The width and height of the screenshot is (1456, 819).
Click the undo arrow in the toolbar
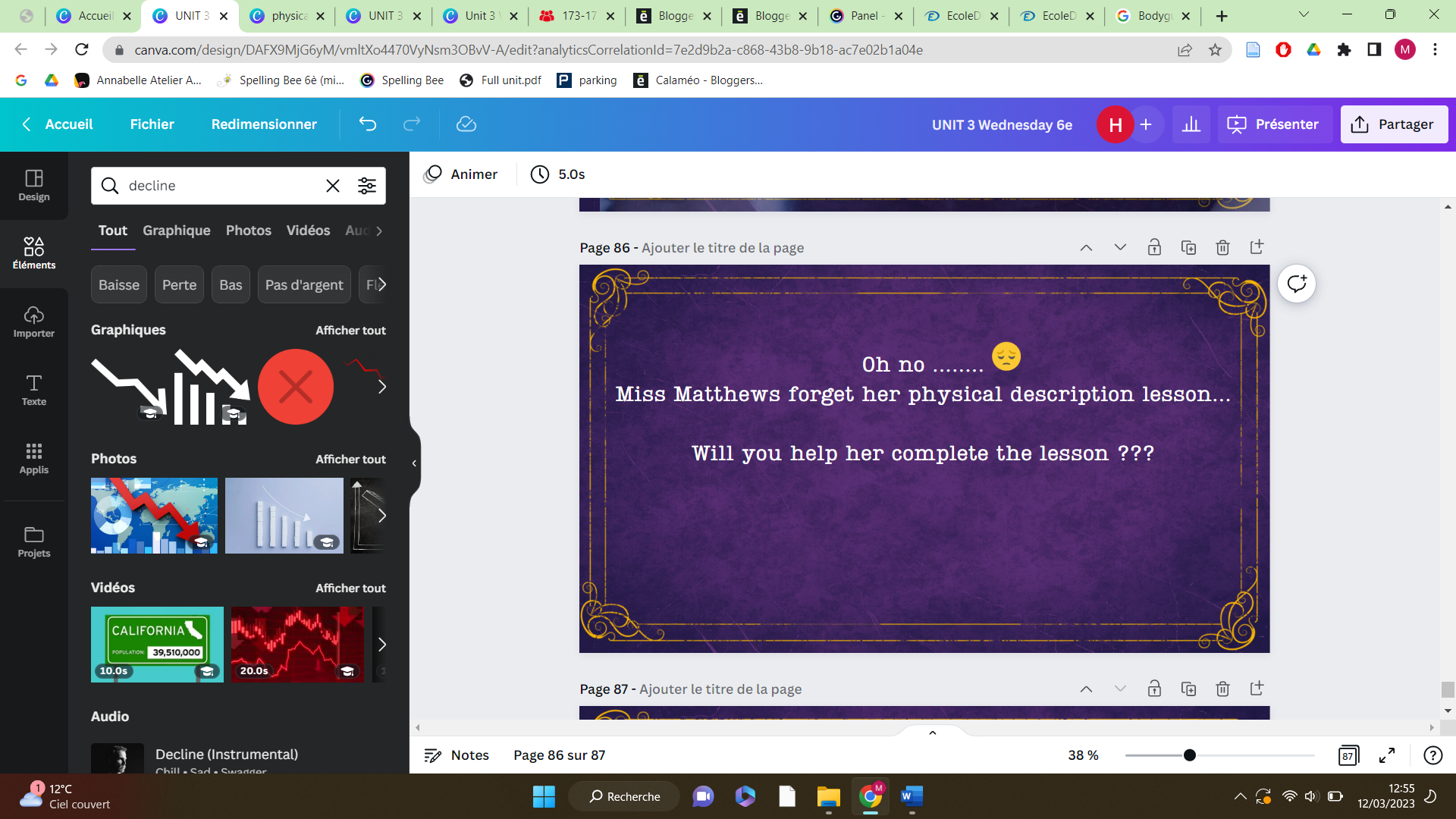point(367,124)
